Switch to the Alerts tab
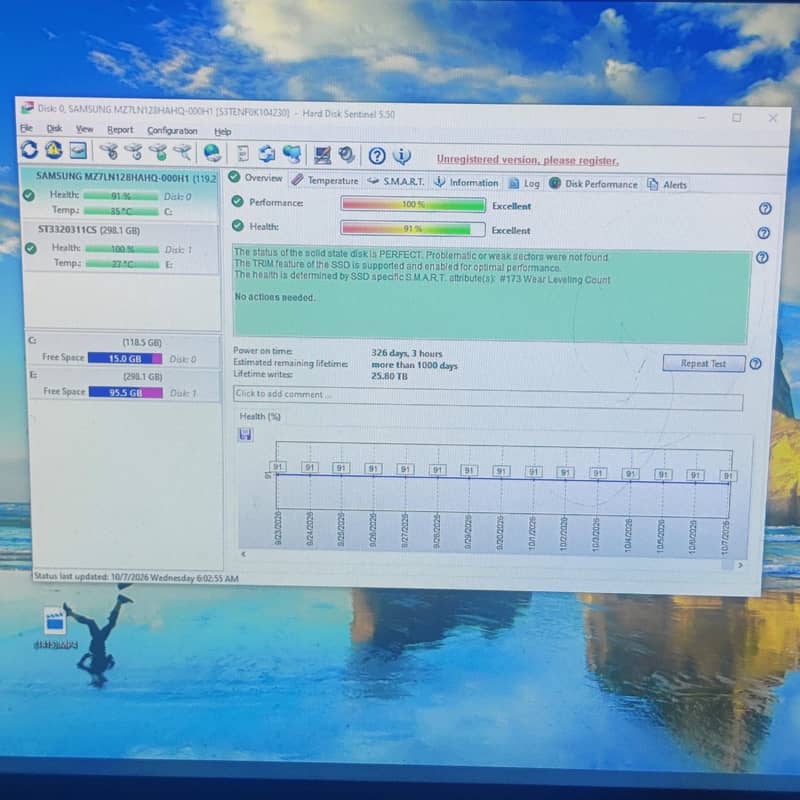800x800 pixels. (667, 185)
